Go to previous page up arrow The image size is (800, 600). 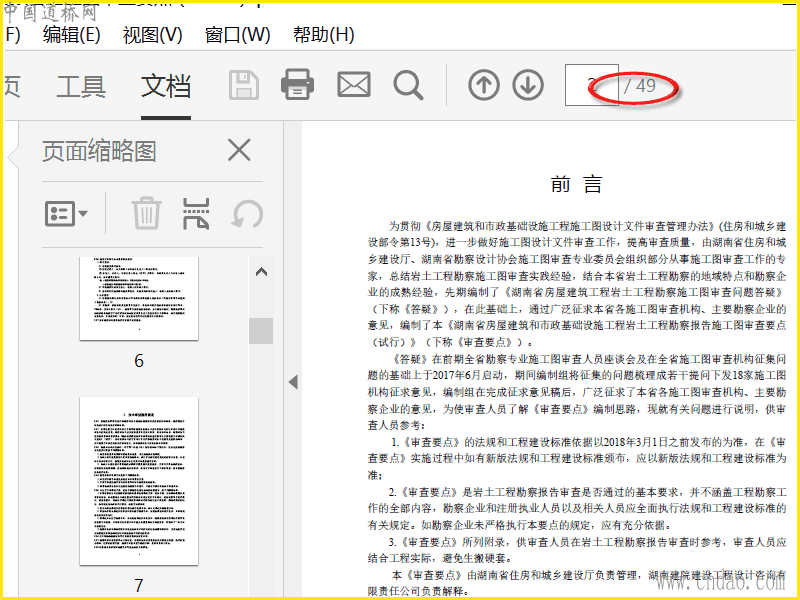(484, 85)
